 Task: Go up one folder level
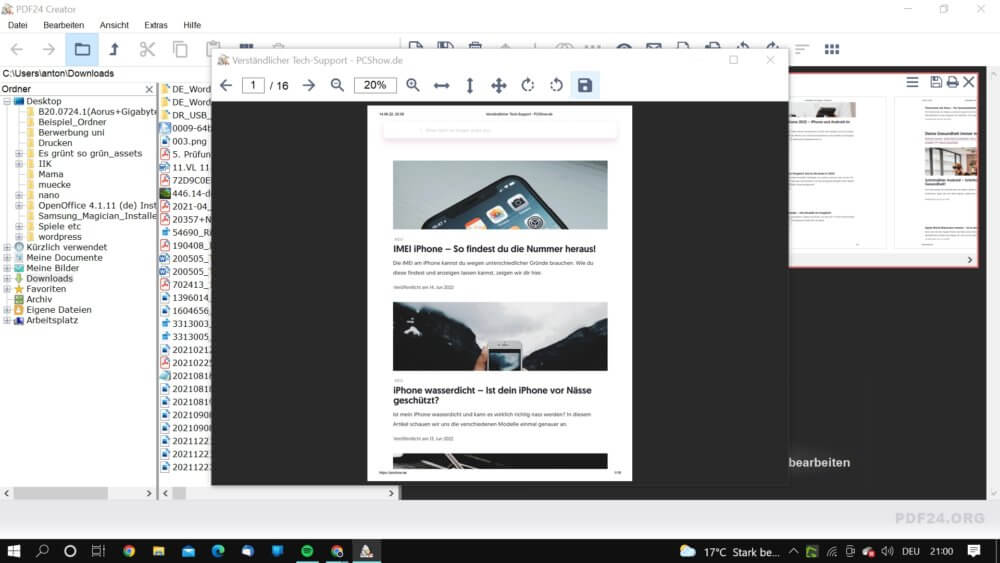click(x=114, y=49)
